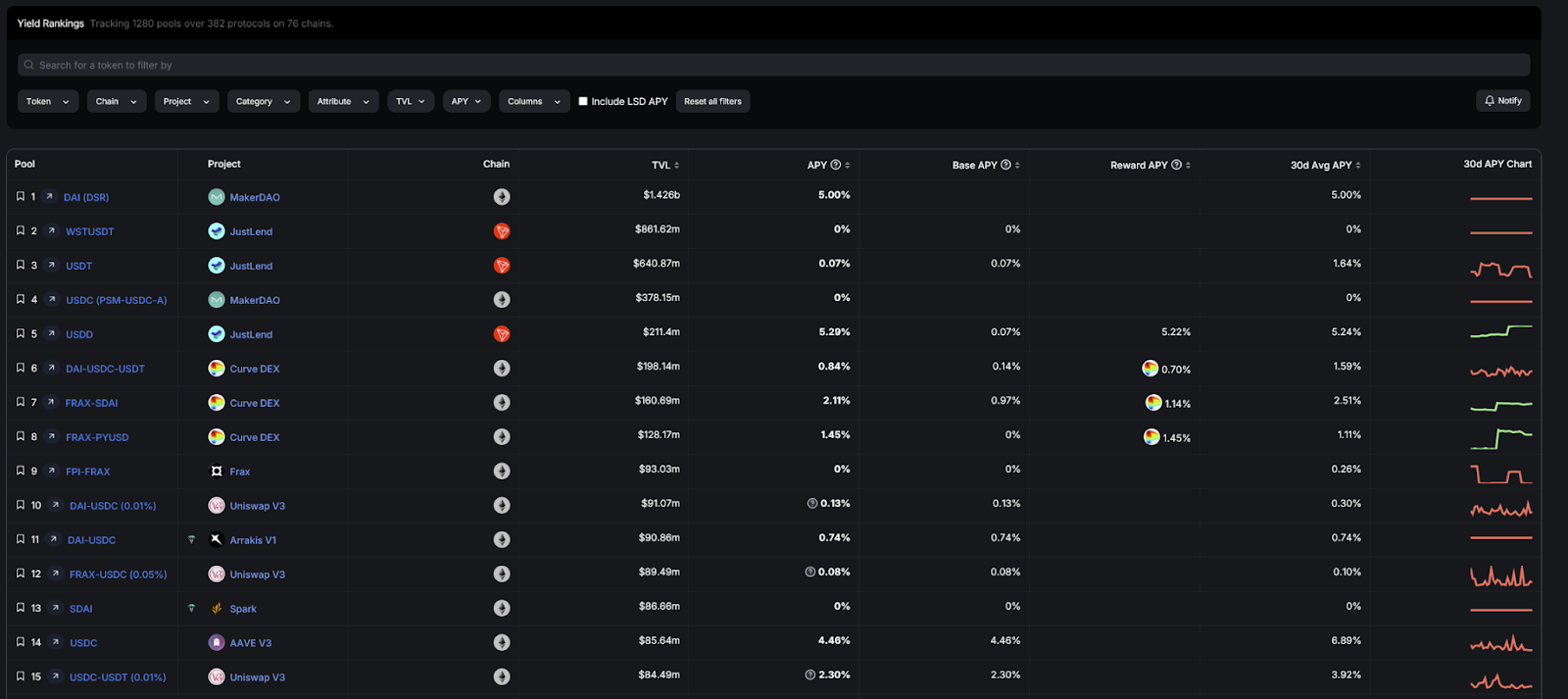The image size is (1568, 699).
Task: Click the airdrop icon beside SDAI row
Action: (x=191, y=609)
